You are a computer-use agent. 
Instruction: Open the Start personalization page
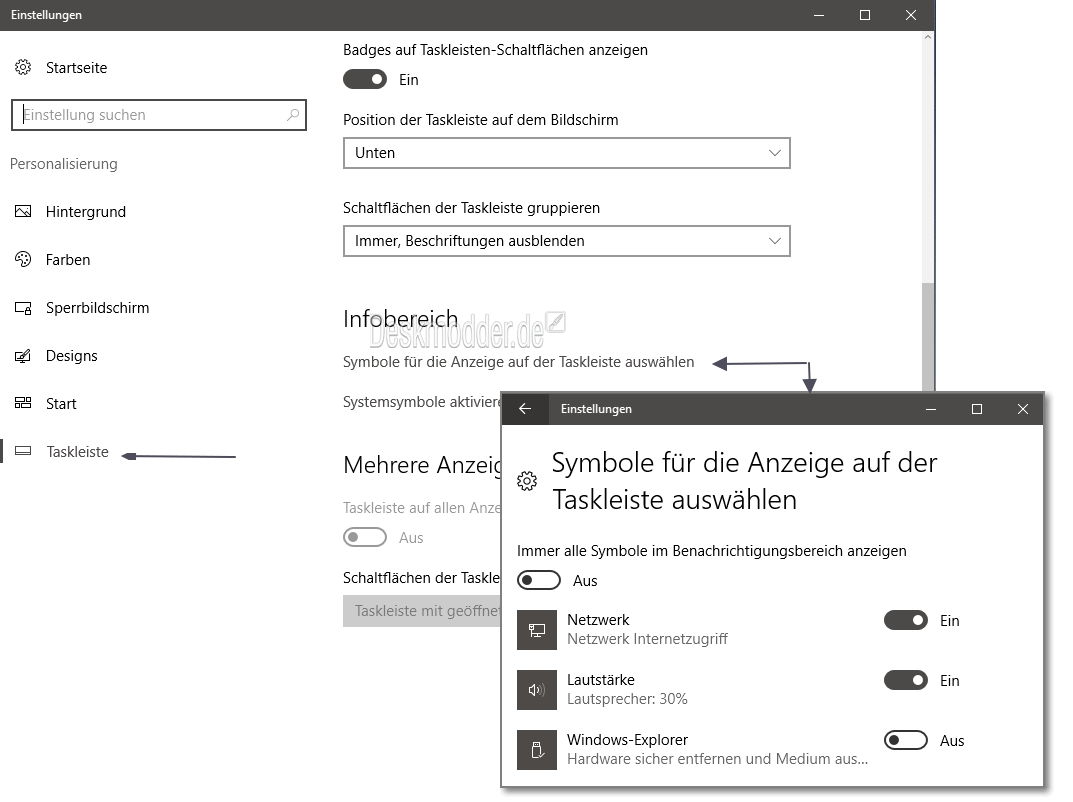point(60,404)
